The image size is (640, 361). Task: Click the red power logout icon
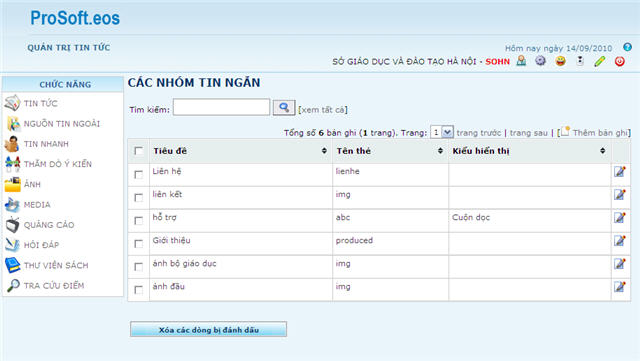coord(619,61)
